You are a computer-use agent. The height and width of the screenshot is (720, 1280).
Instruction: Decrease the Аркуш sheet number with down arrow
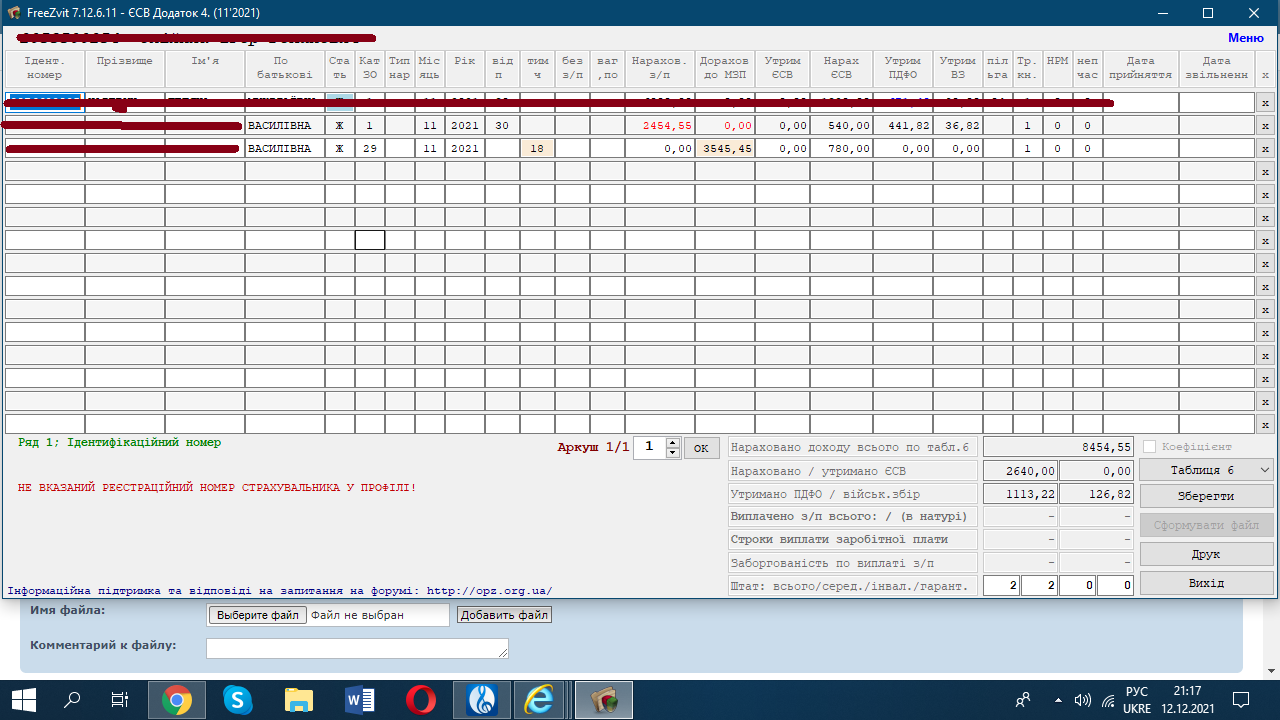(673, 453)
